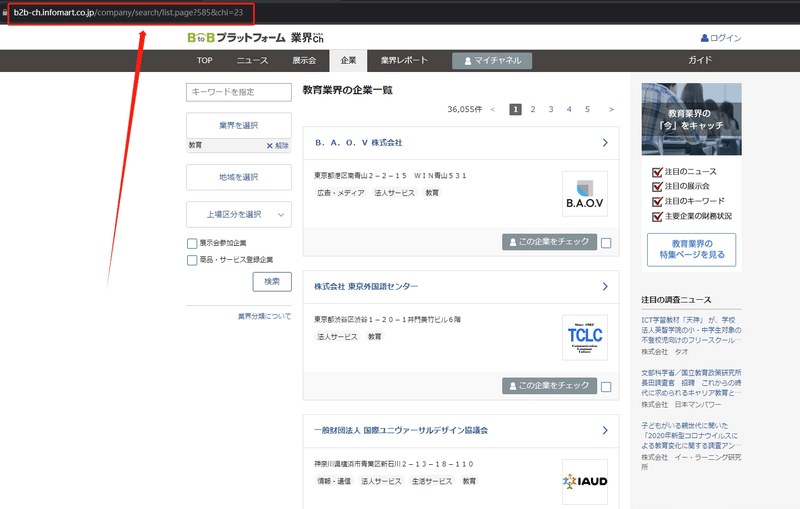Click the 業界を選択 button
This screenshot has height=509, width=800.
[239, 125]
